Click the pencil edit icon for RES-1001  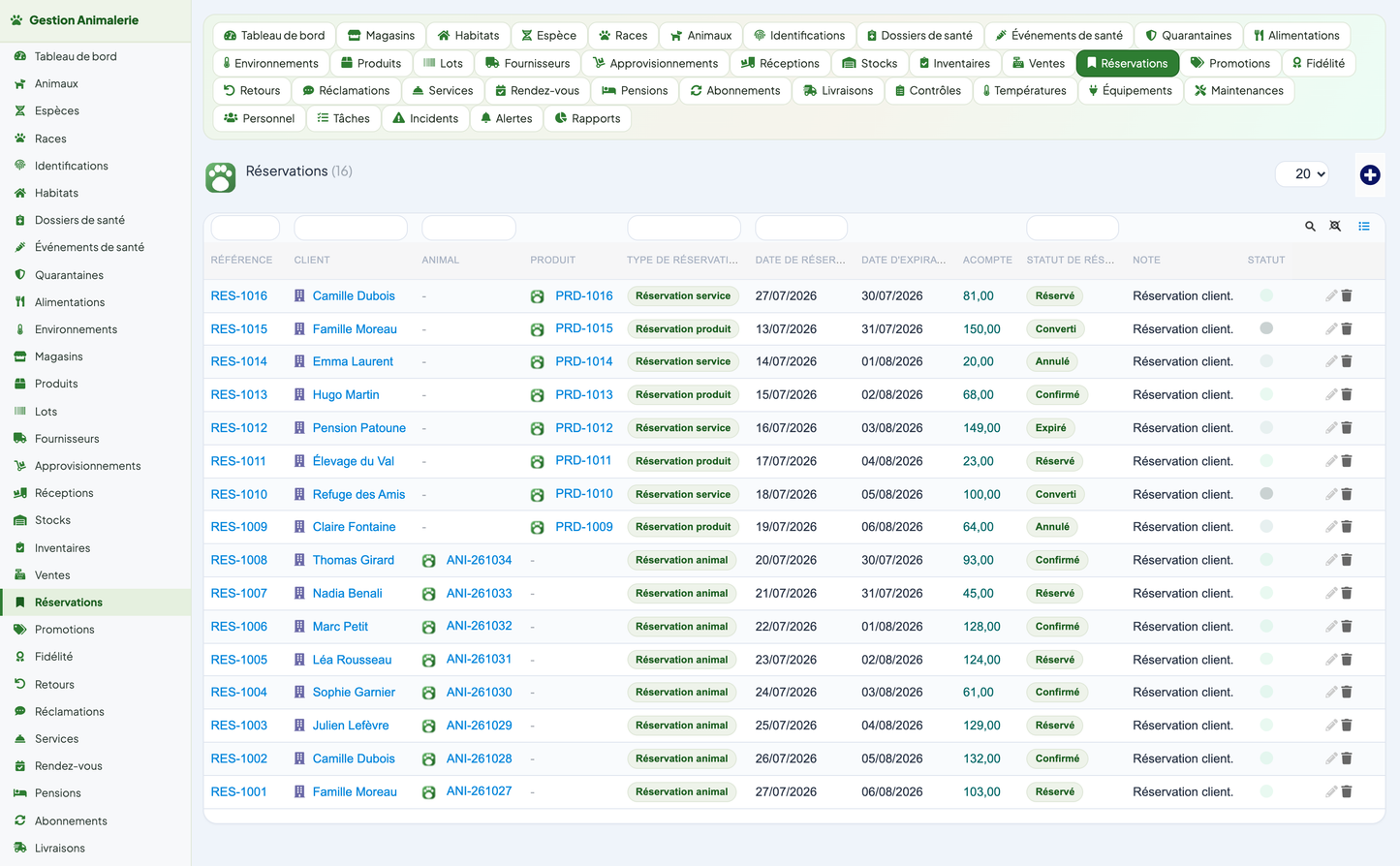(x=1331, y=791)
